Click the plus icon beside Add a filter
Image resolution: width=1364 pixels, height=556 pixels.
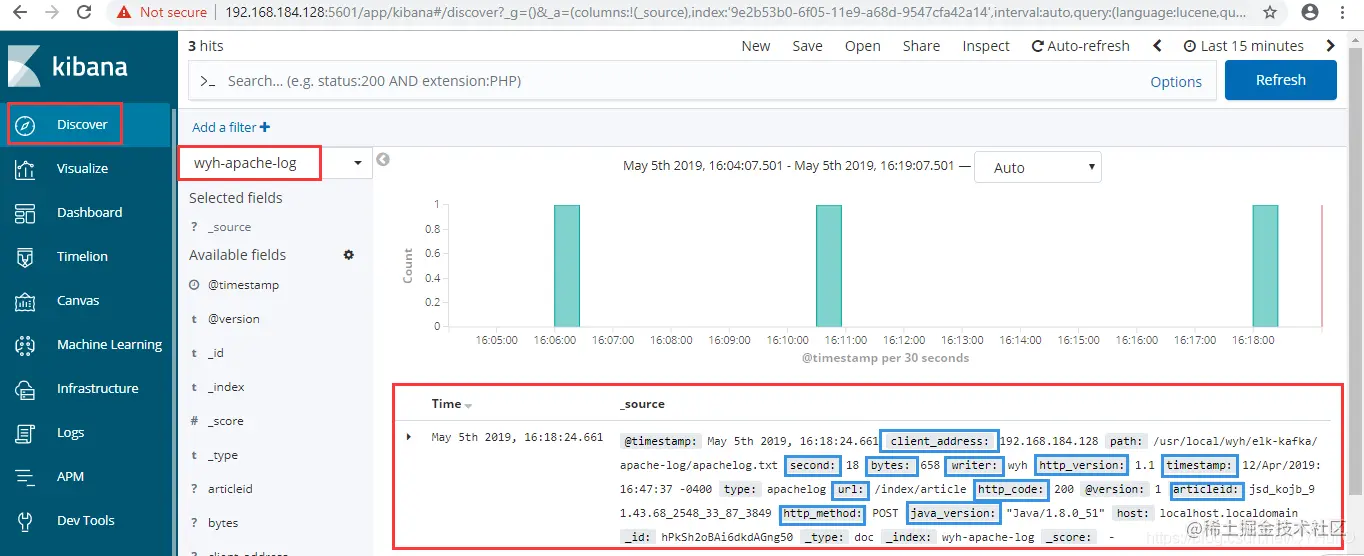tap(265, 127)
